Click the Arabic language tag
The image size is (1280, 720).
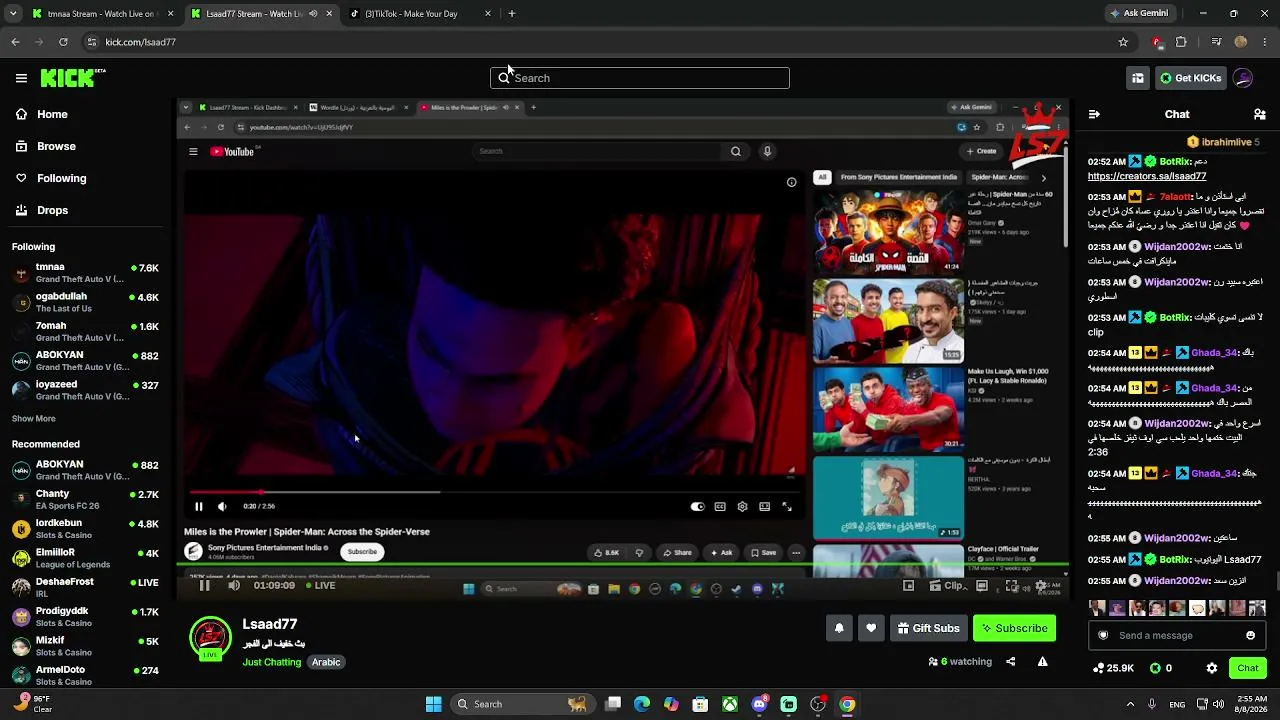(x=326, y=662)
